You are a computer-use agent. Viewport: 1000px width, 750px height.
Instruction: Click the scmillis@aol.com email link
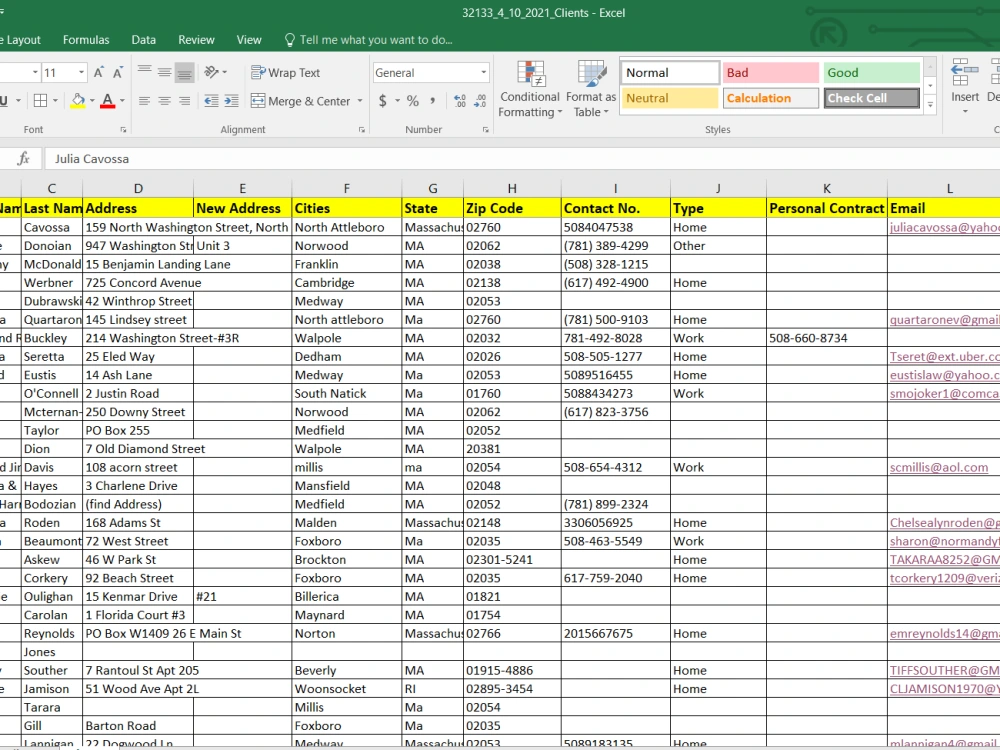point(939,467)
